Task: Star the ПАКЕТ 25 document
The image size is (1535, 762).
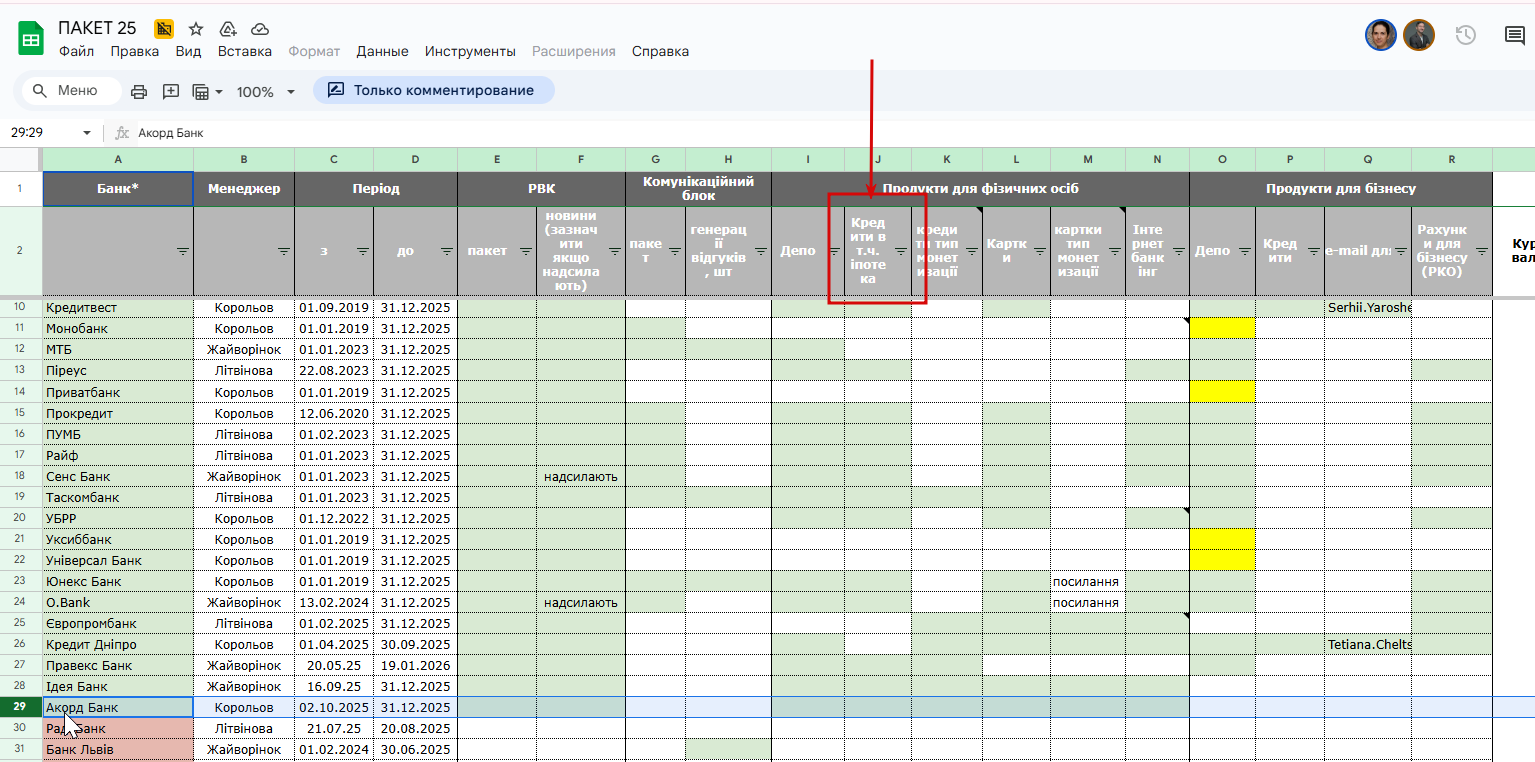Action: [x=196, y=29]
